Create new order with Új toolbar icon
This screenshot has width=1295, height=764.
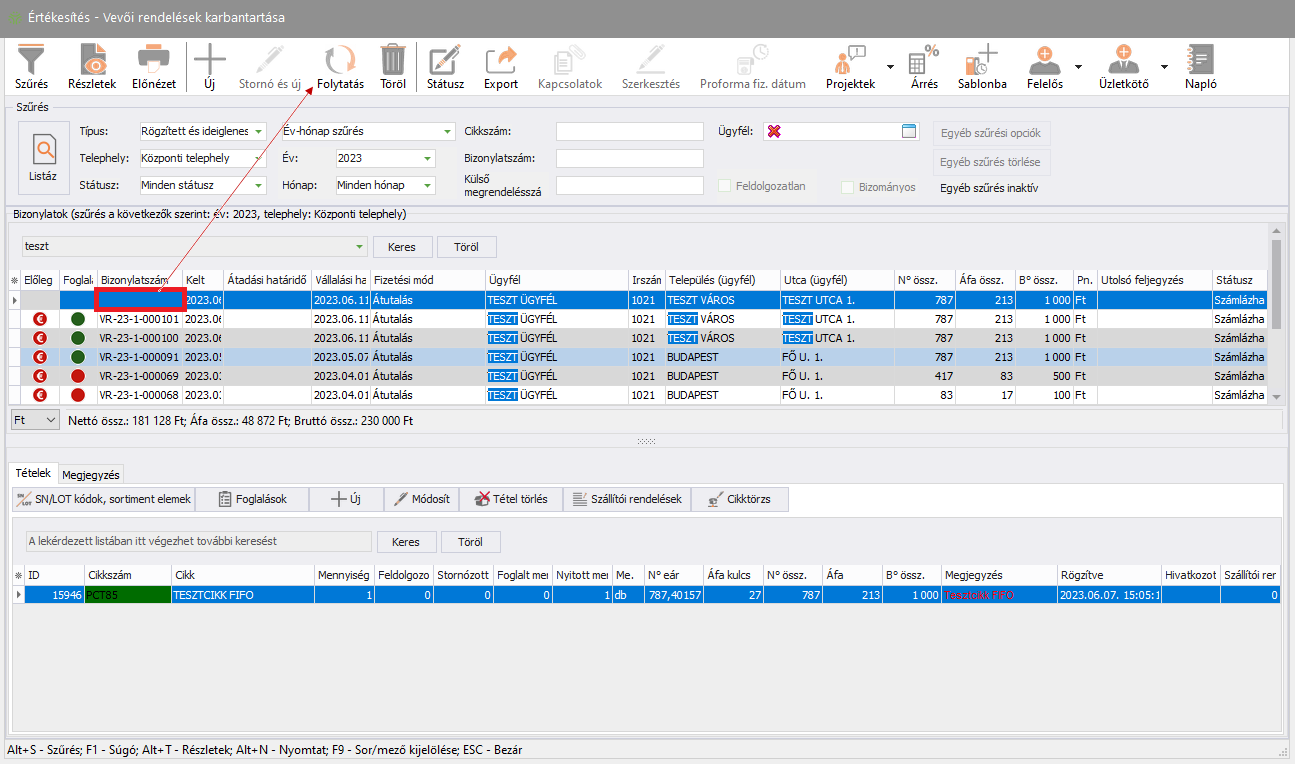click(x=209, y=60)
